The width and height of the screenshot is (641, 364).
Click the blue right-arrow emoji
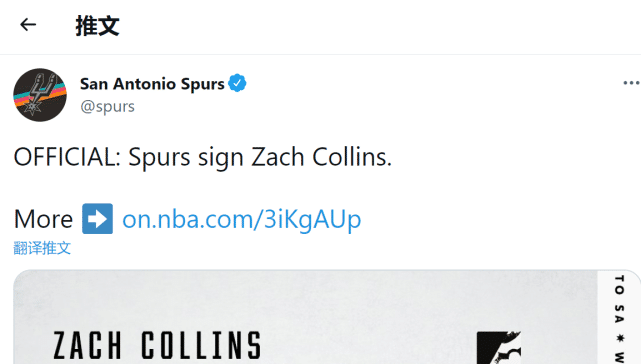[97, 219]
